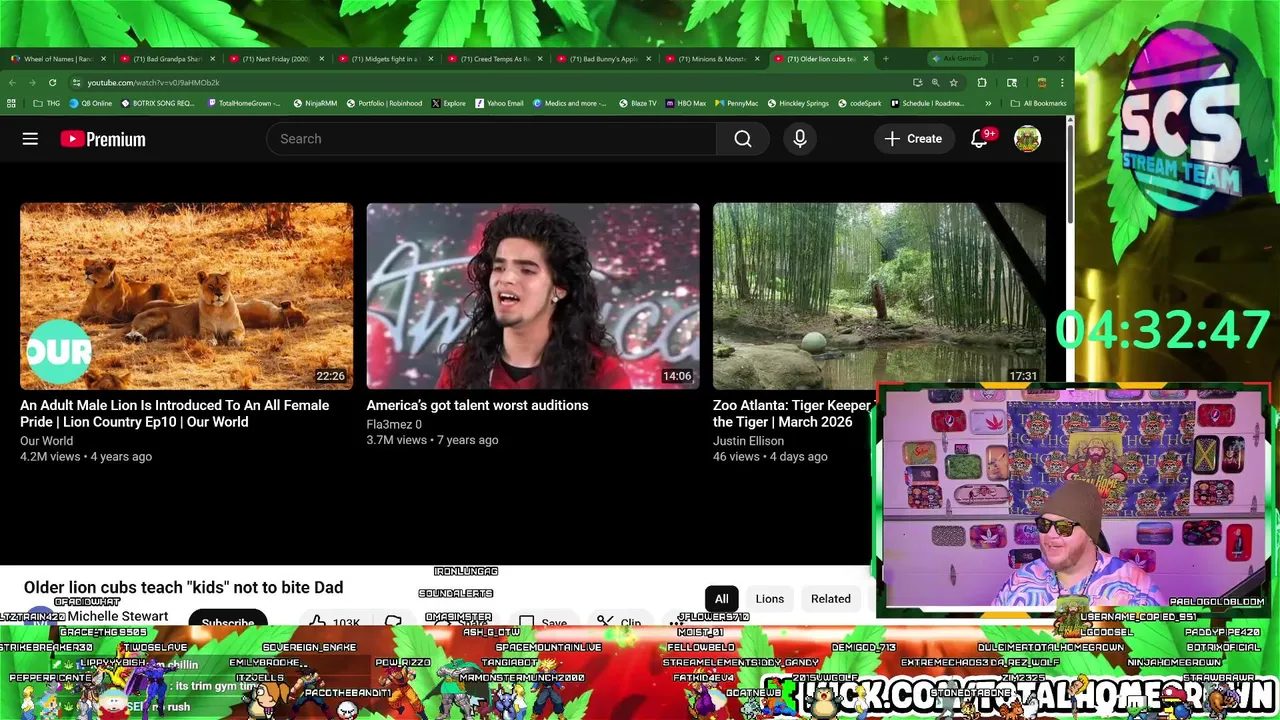Reload the current page
Screen dimensions: 1280x720
point(52,83)
